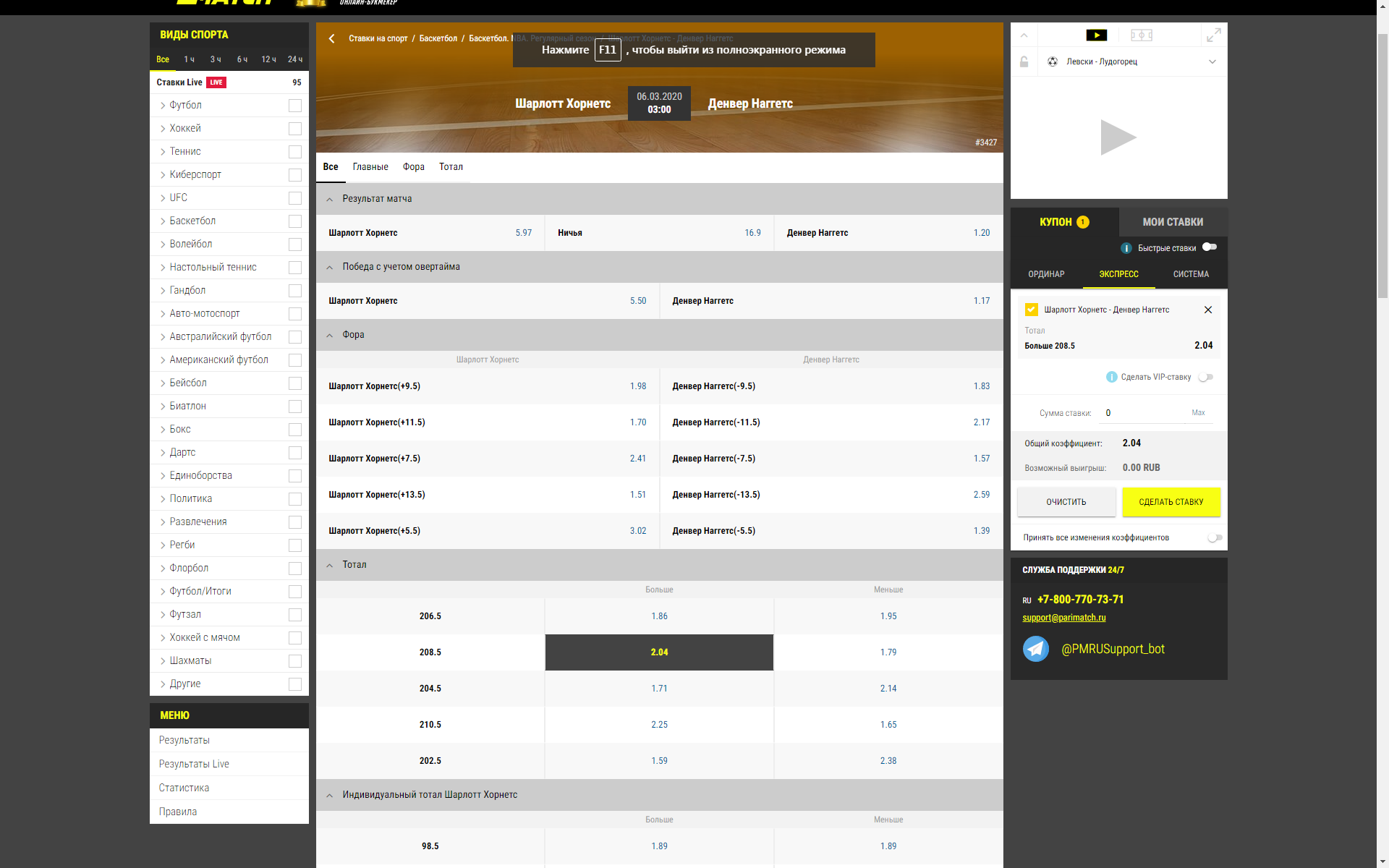Viewport: 1389px width, 868px height.
Task: Bet on Денвер Наггетс win at 1.20
Action: (888, 233)
